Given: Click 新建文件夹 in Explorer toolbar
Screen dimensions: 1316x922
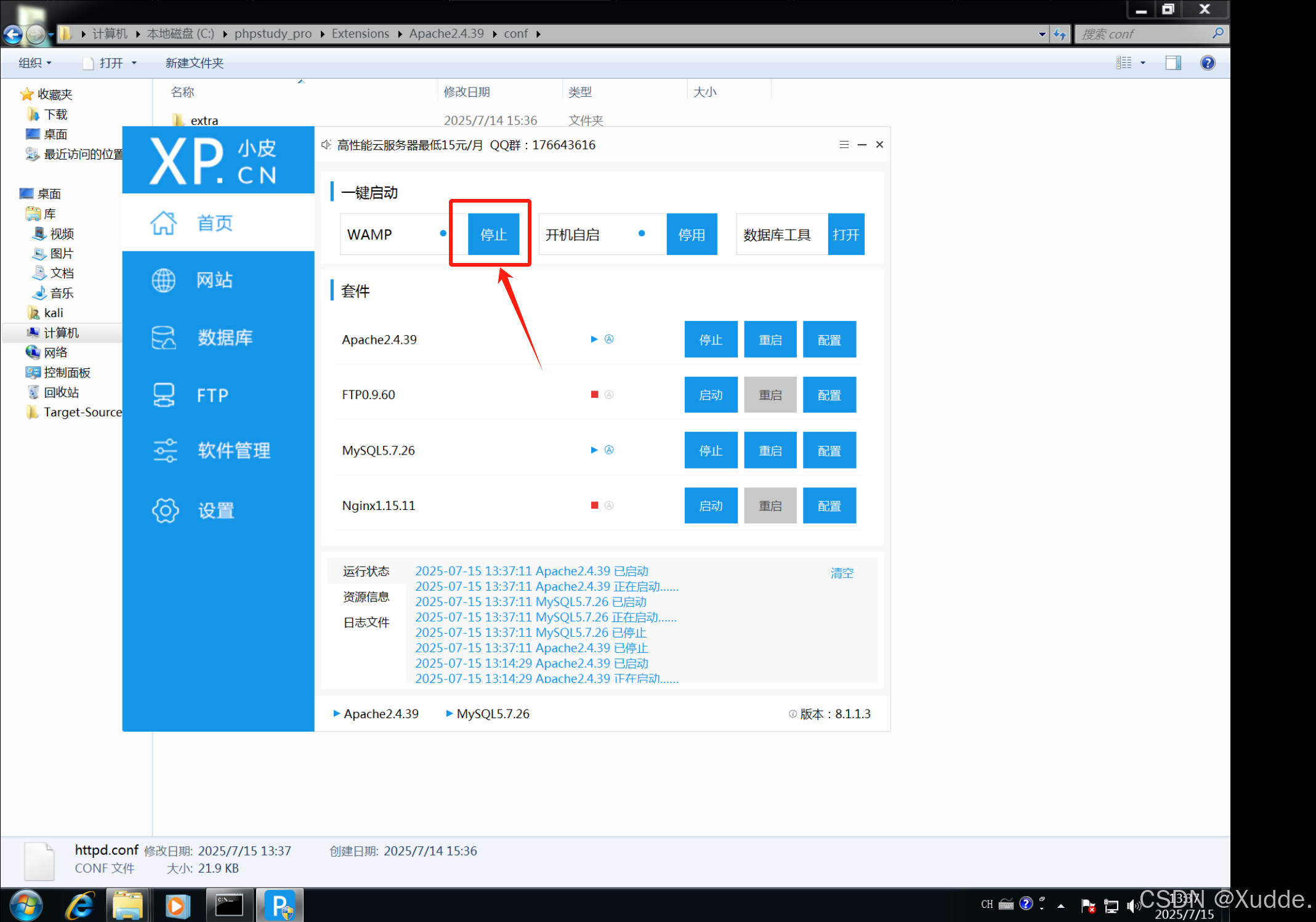Looking at the screenshot, I should coord(194,63).
